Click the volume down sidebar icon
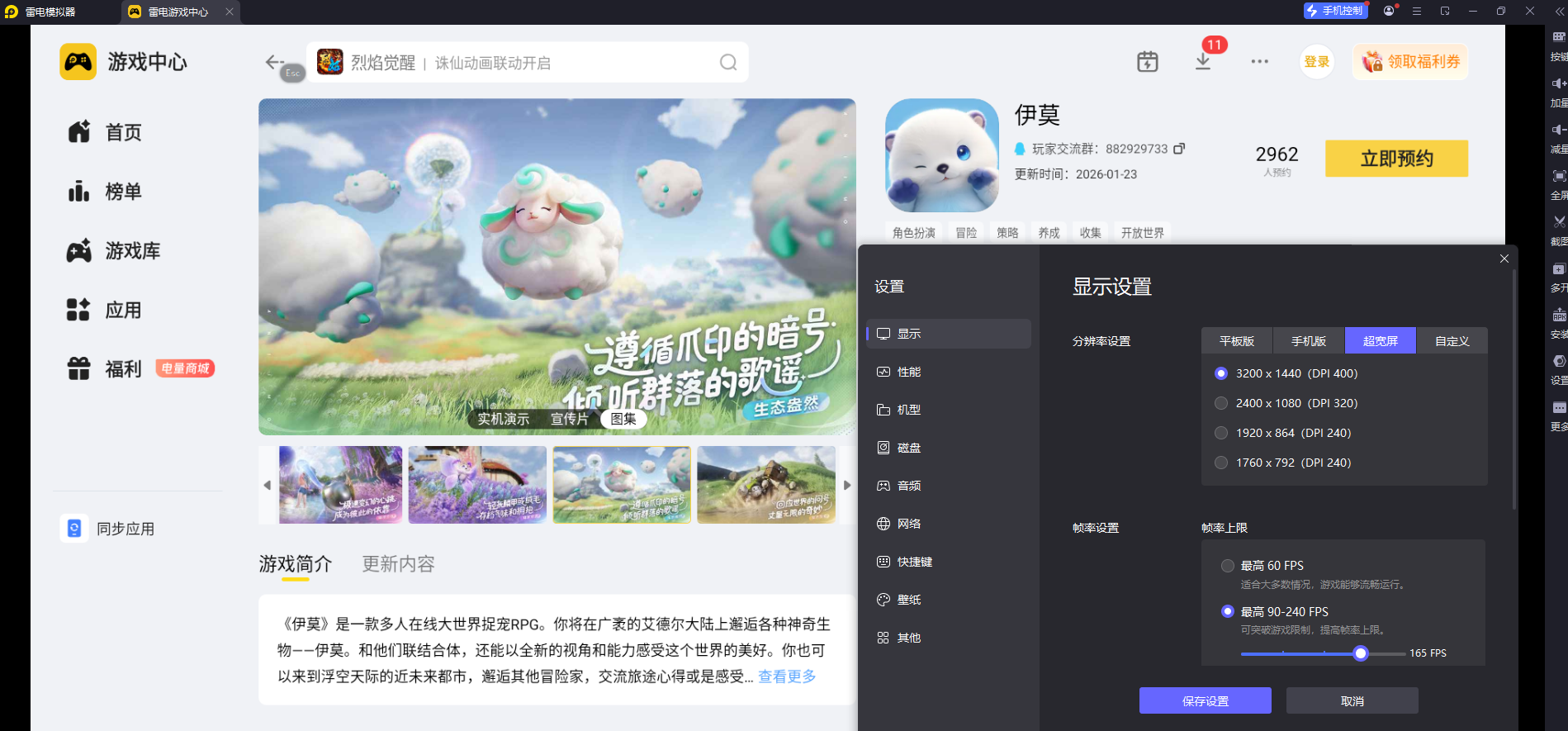Viewport: 1568px width, 731px height. tap(1559, 130)
